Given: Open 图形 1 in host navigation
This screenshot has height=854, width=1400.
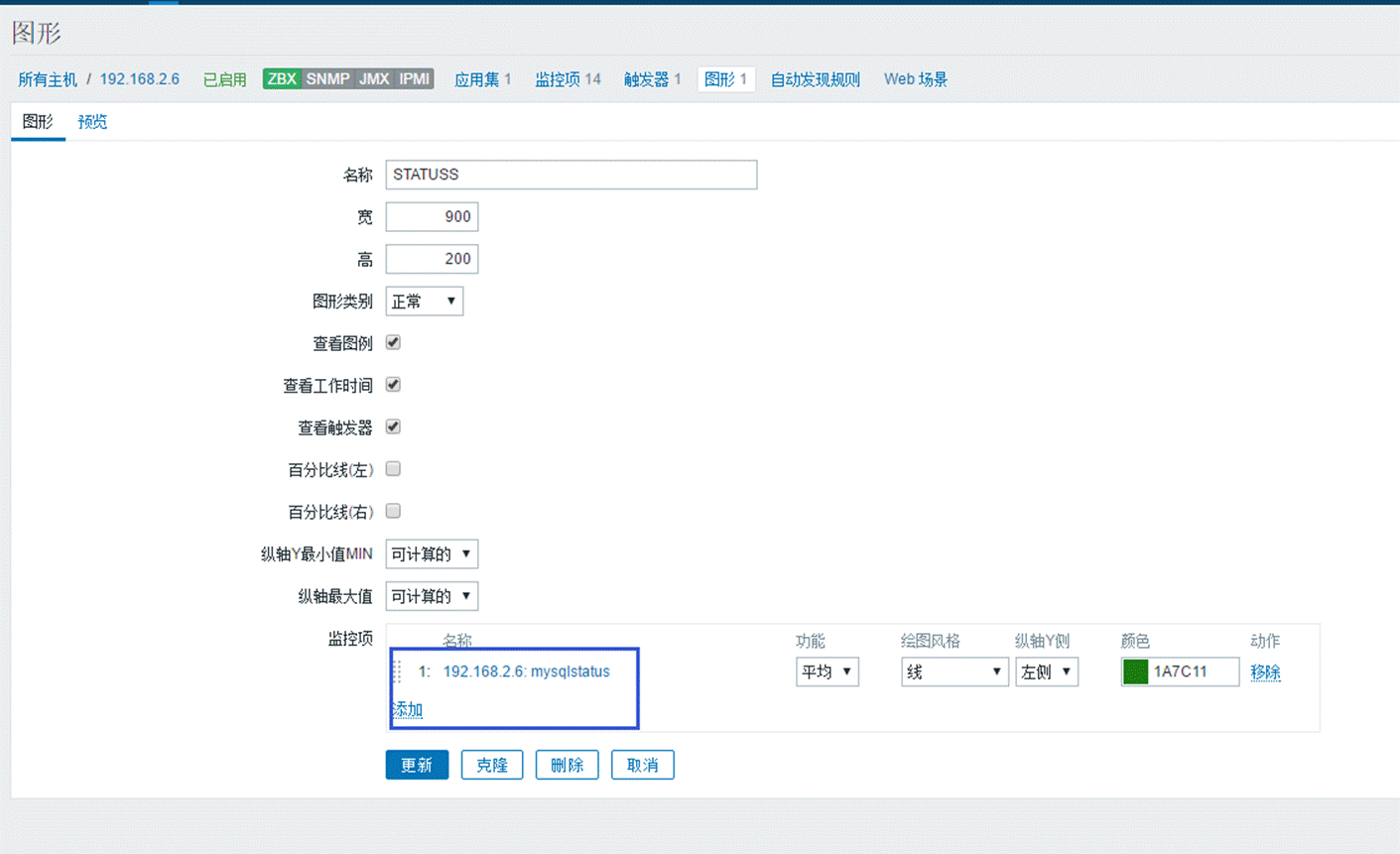Looking at the screenshot, I should pos(725,79).
